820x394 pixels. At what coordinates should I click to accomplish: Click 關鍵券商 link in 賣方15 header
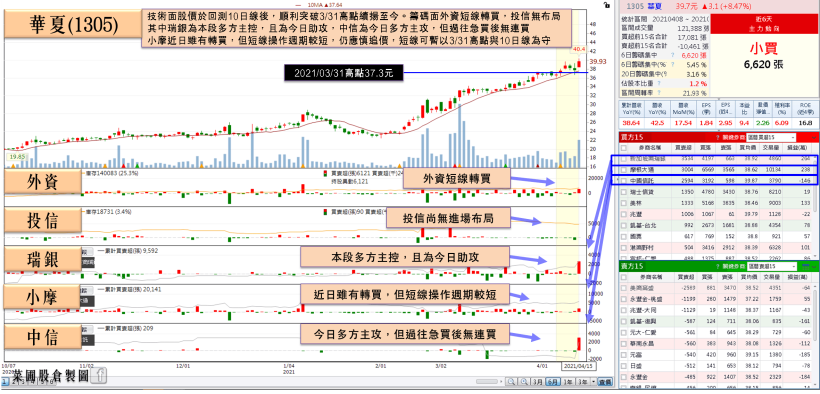734,266
